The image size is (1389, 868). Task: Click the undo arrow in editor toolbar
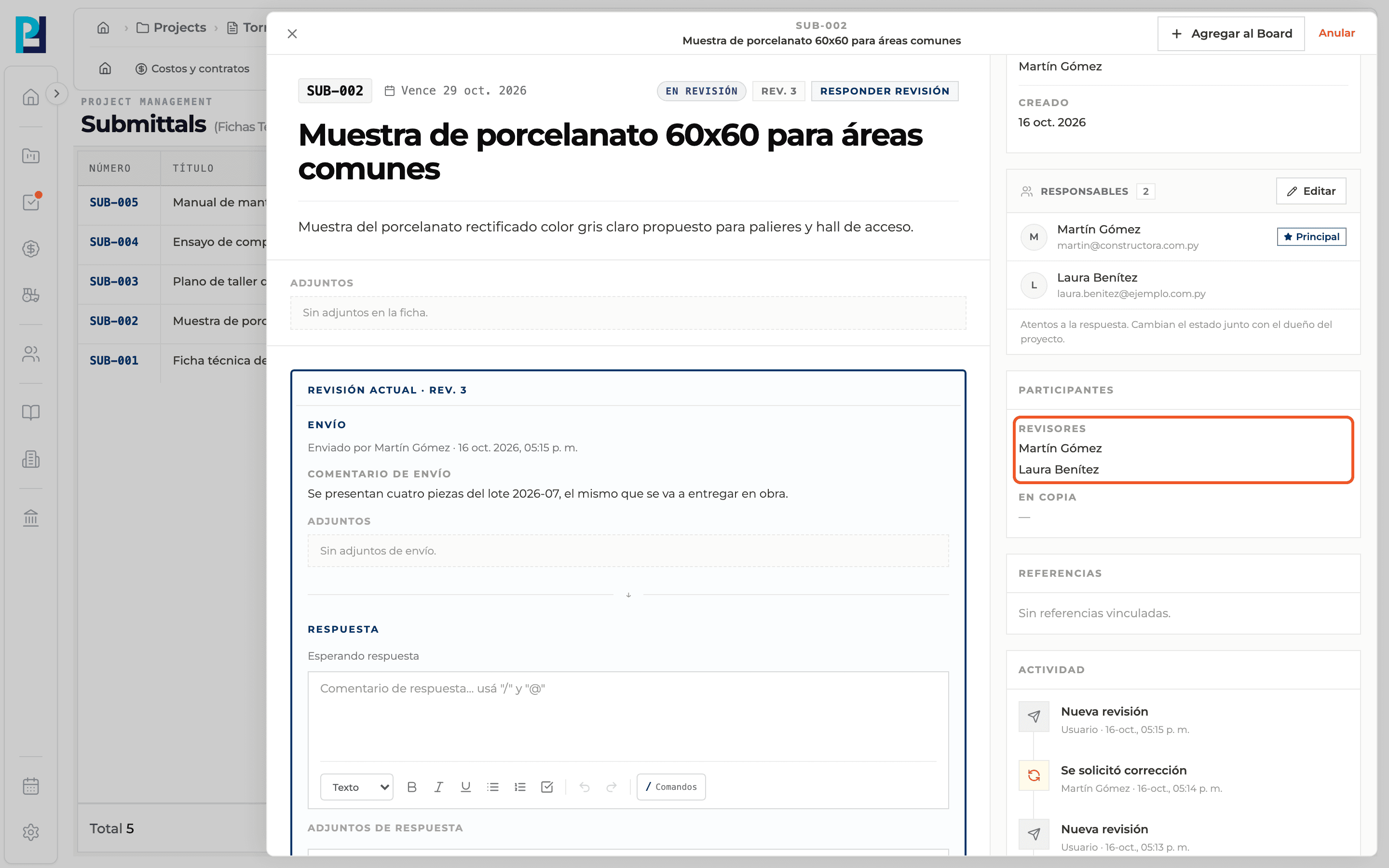[585, 787]
